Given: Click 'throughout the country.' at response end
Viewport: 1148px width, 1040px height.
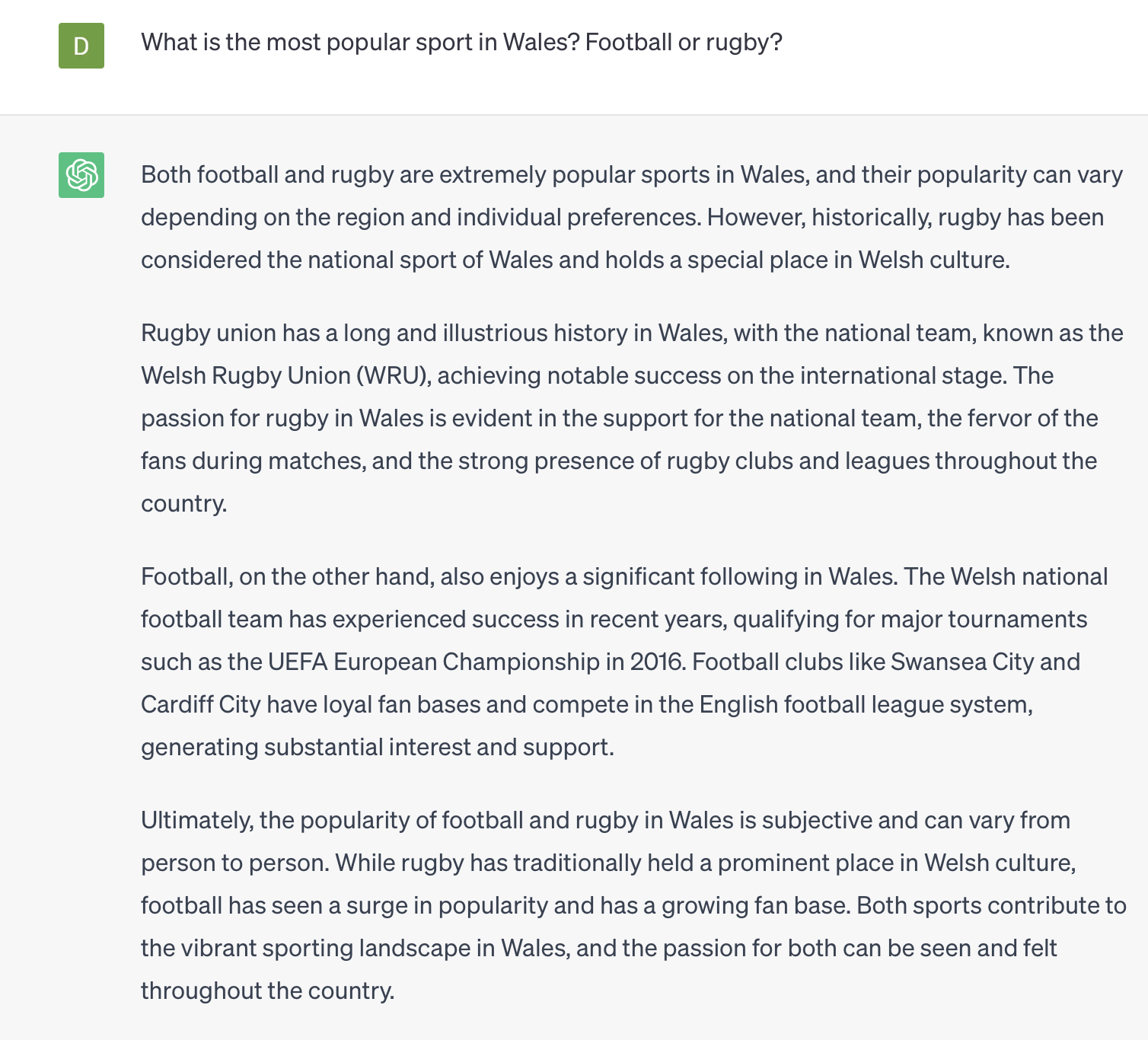Looking at the screenshot, I should point(268,991).
